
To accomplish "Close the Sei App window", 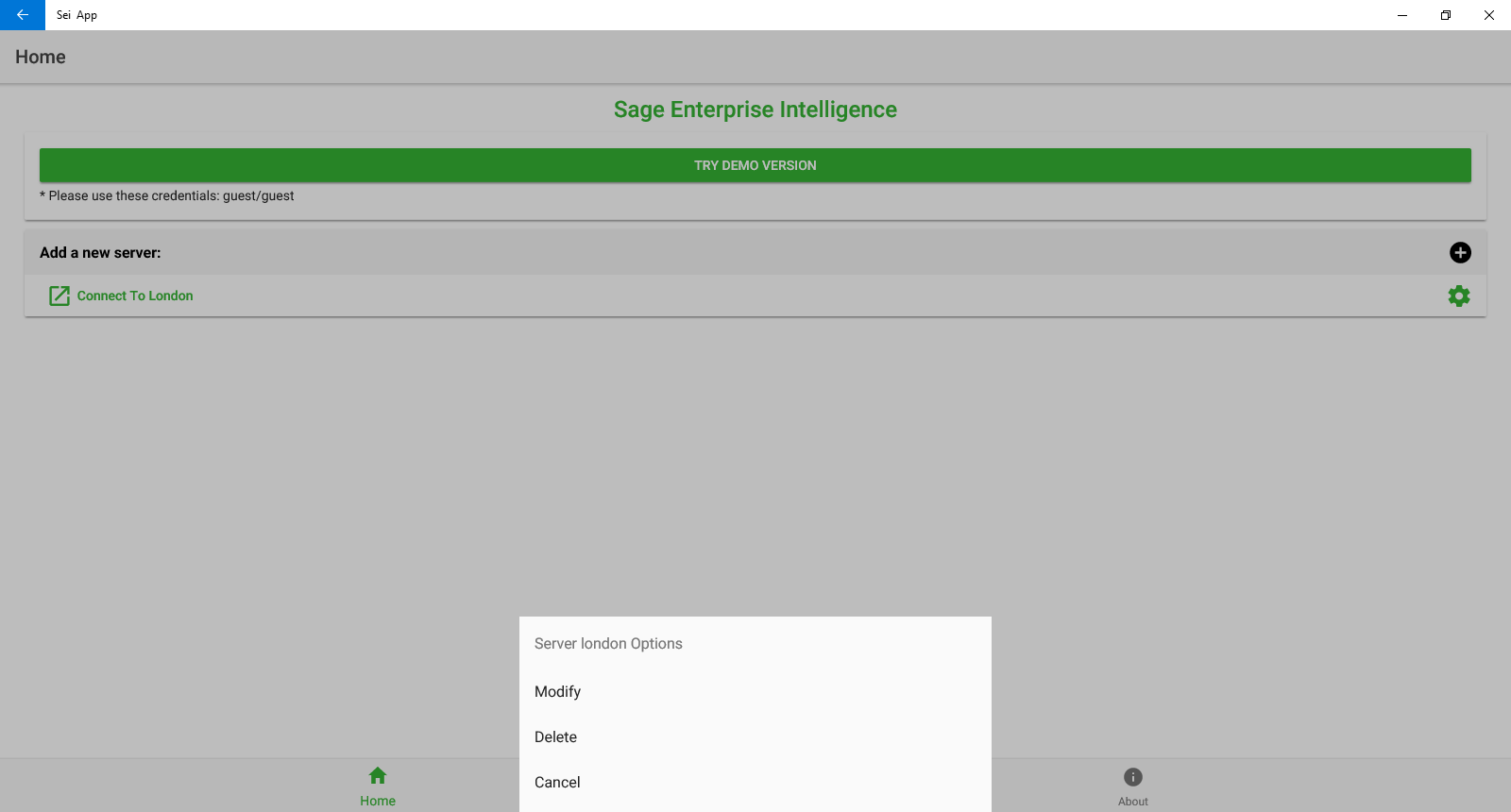I will 1489,15.
